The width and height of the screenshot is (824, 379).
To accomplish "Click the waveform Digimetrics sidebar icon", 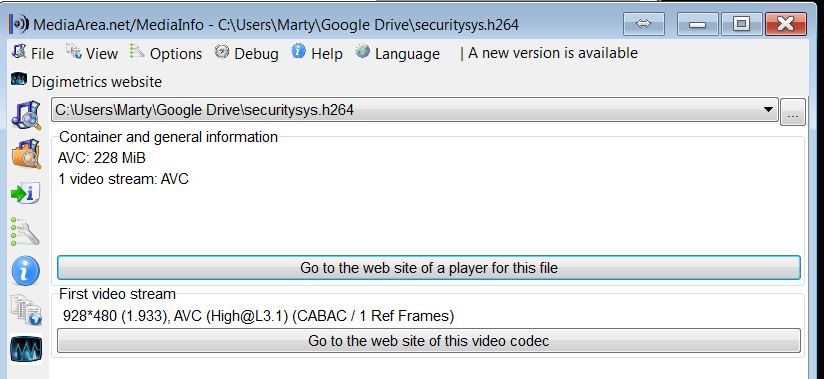I will coord(26,349).
